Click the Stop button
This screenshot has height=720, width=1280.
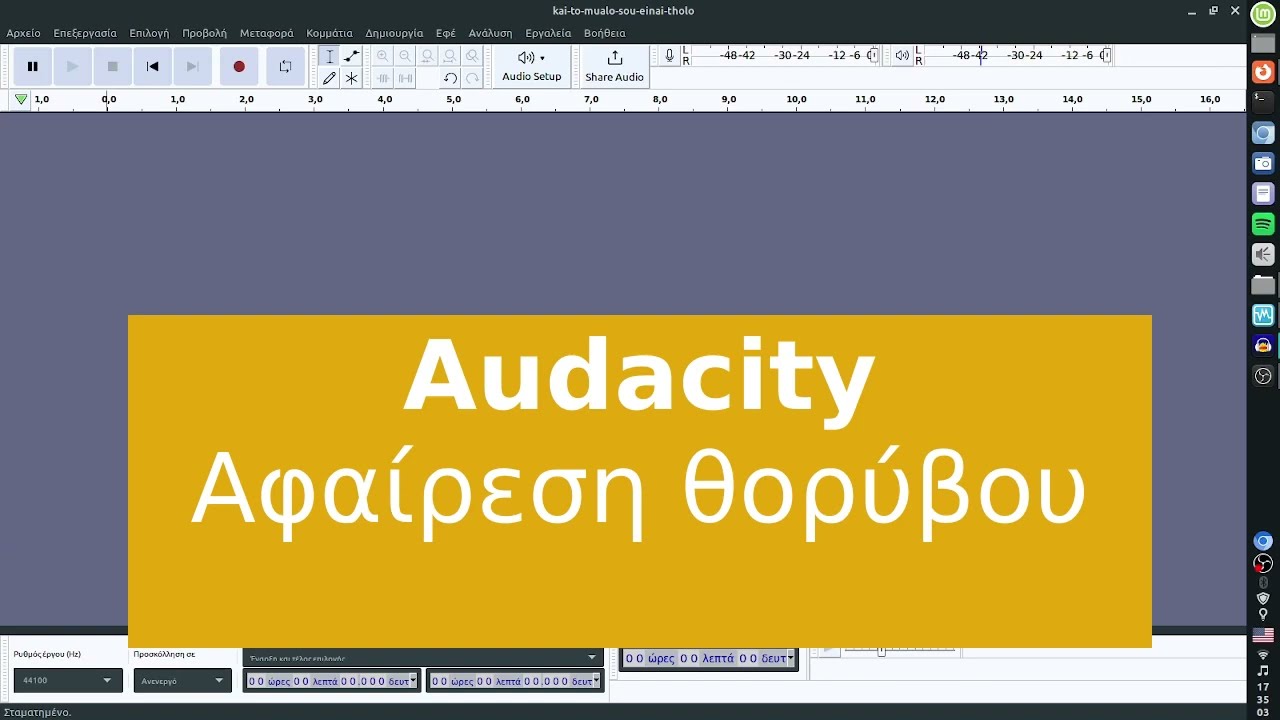tap(112, 67)
